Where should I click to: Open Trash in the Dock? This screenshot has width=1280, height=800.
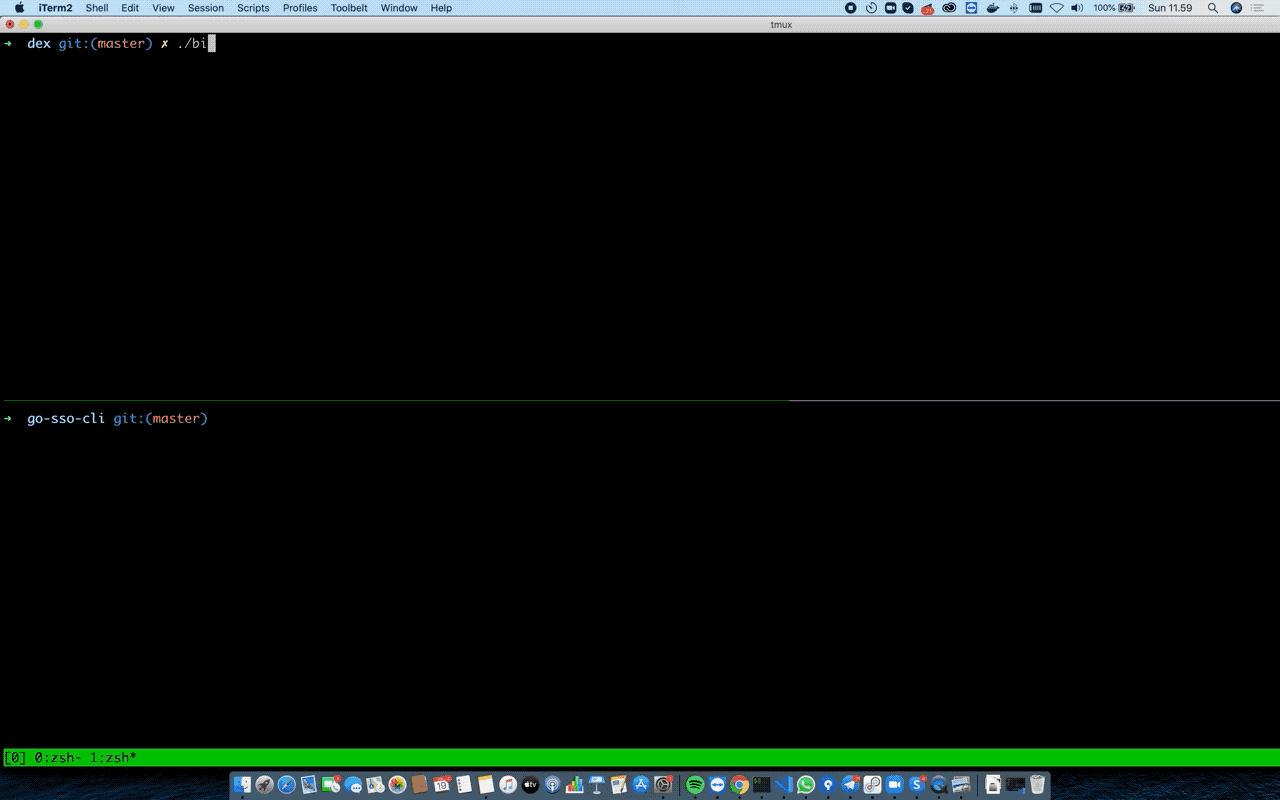pos(1037,785)
